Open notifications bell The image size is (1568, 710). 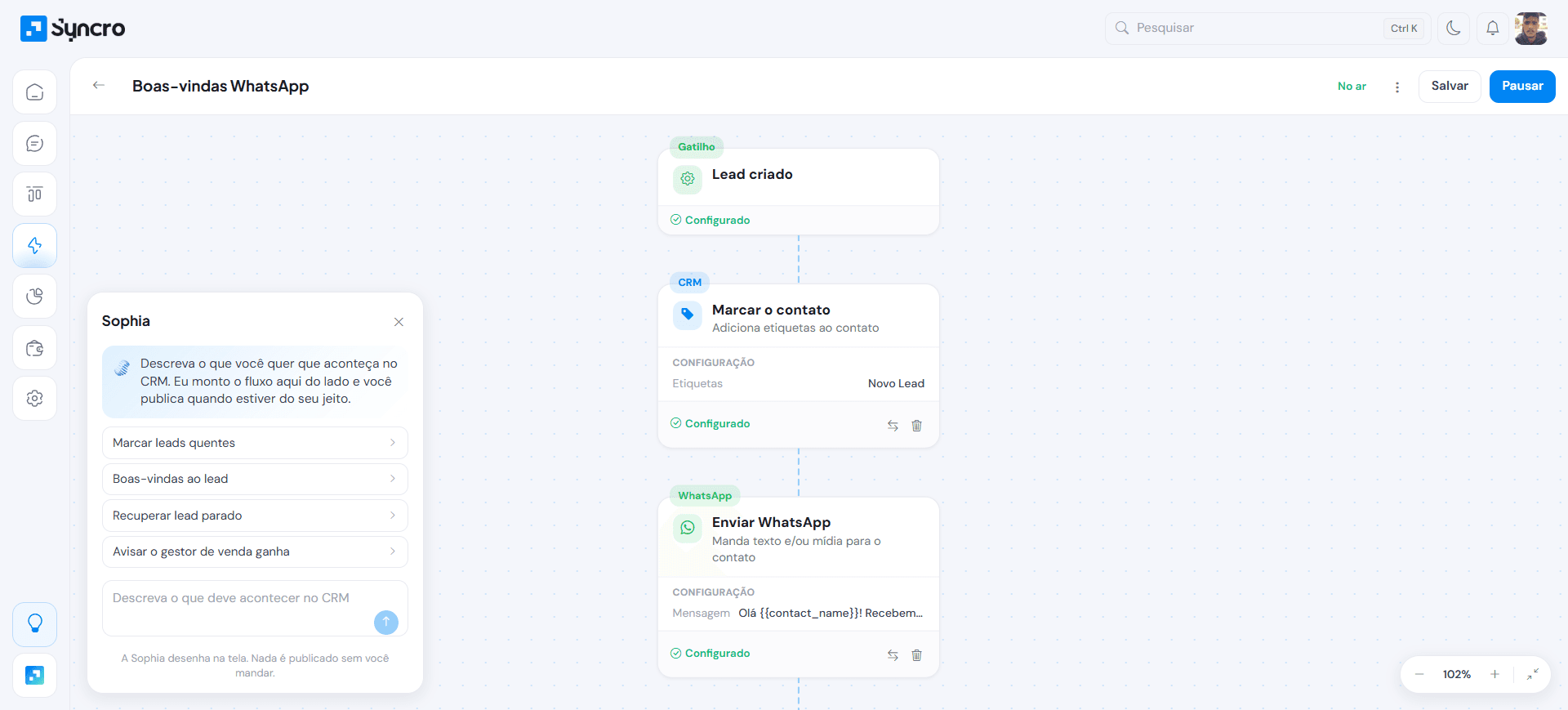tap(1492, 29)
